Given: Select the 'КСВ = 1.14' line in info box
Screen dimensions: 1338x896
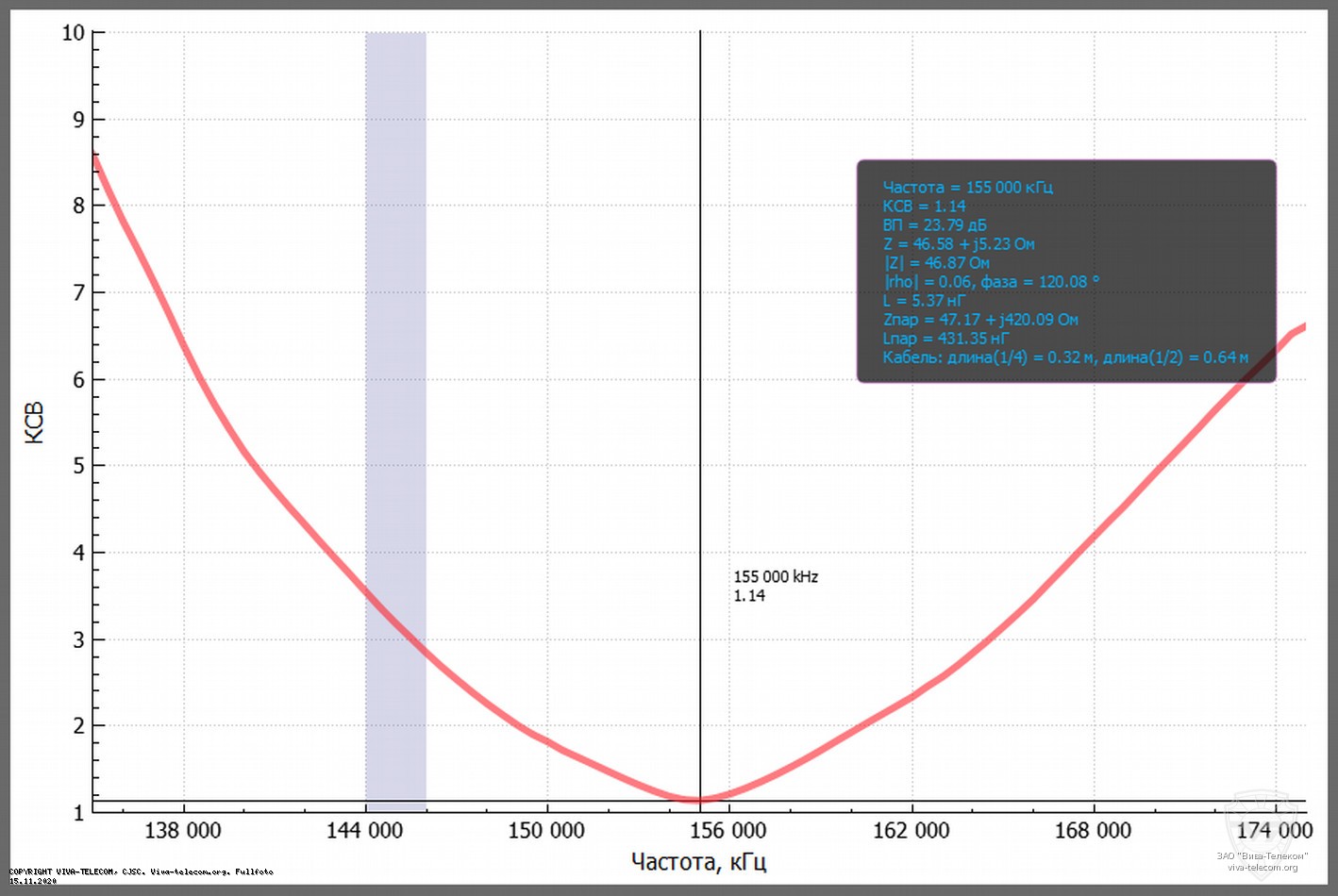Looking at the screenshot, I should 924,207.
